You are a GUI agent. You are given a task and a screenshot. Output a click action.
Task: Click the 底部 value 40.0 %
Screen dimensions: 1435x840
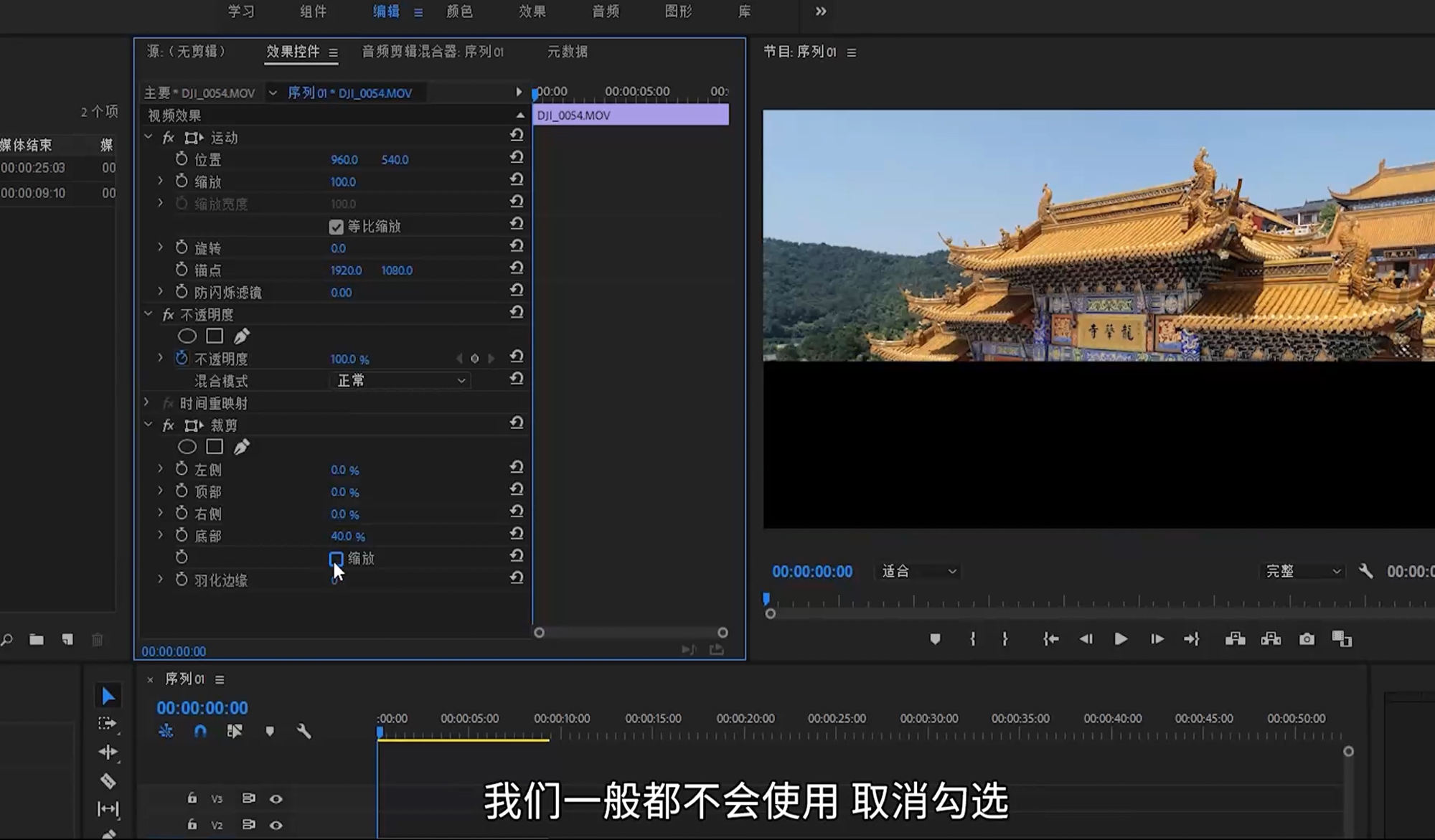(348, 537)
